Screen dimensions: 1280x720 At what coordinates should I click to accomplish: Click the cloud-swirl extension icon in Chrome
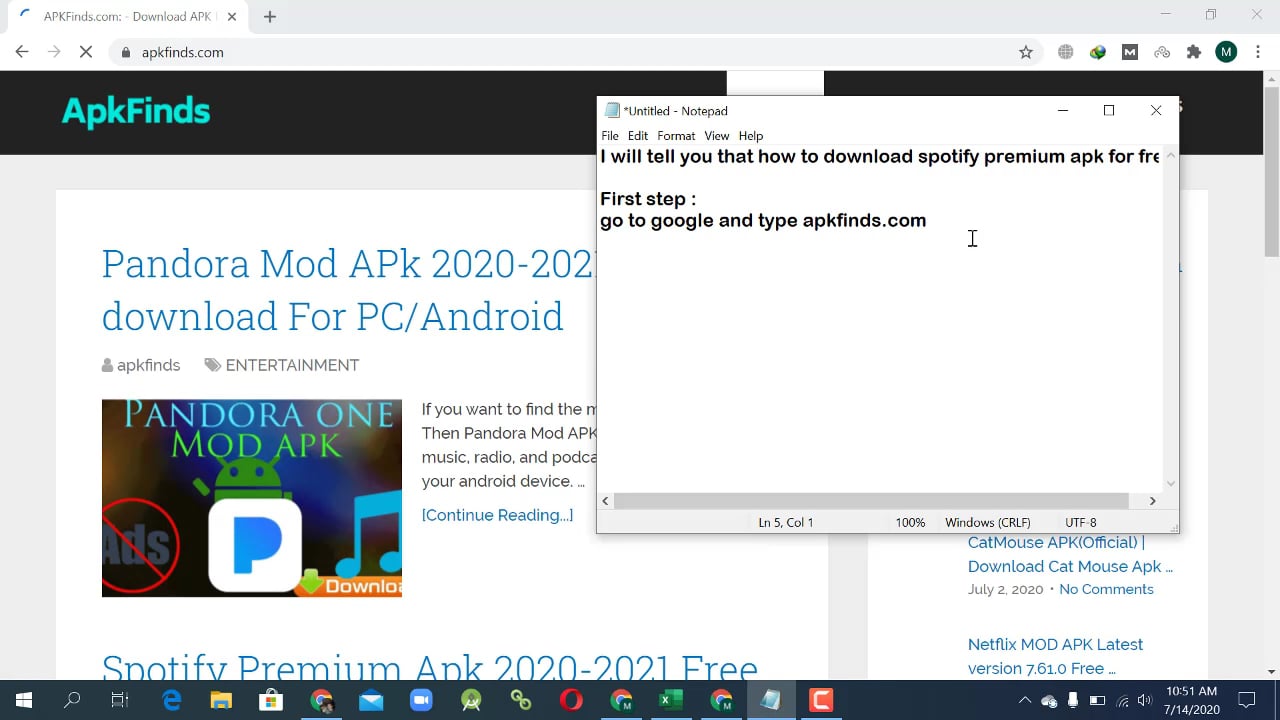click(1162, 52)
